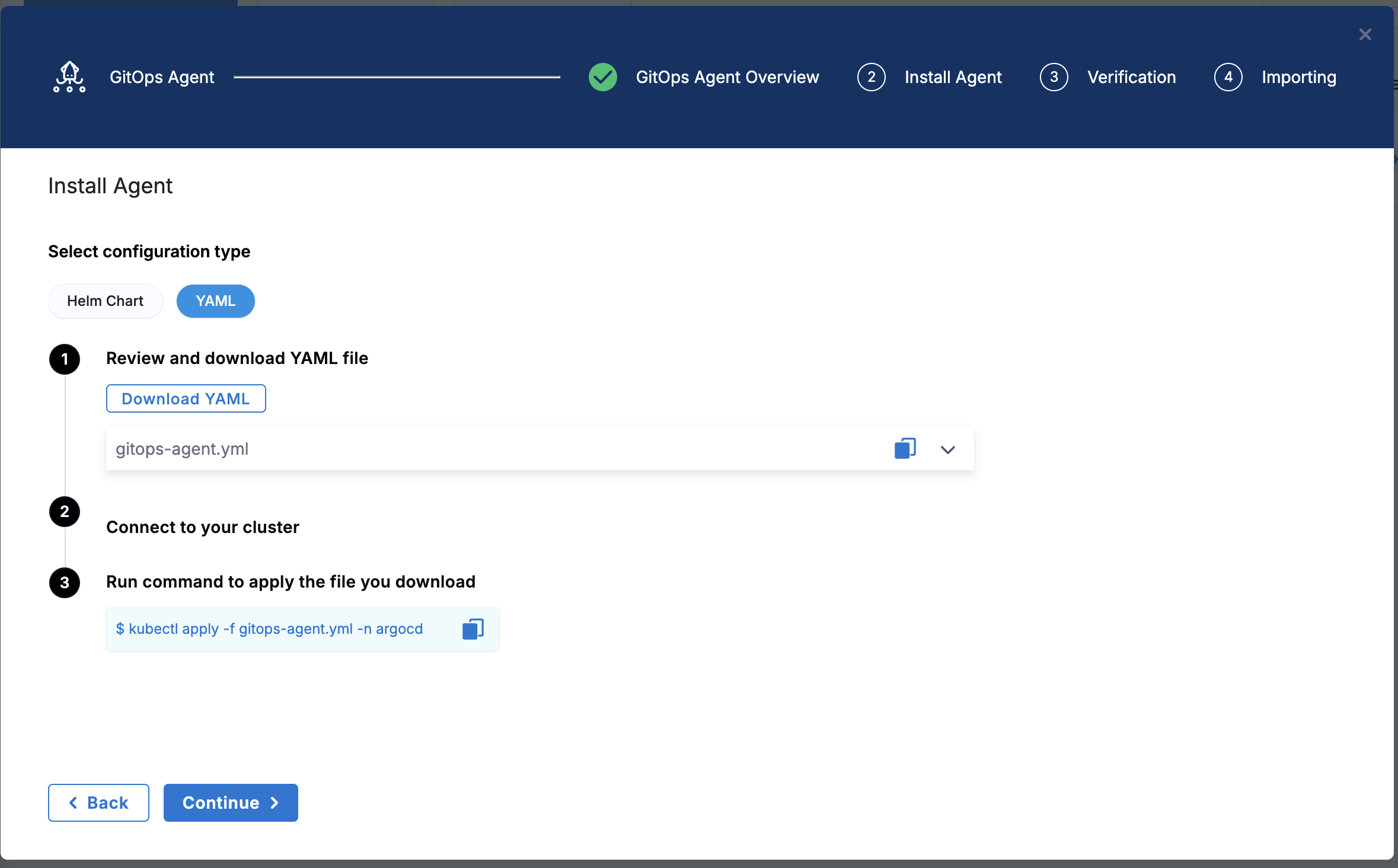Click the green checkmark step icon

tap(602, 77)
